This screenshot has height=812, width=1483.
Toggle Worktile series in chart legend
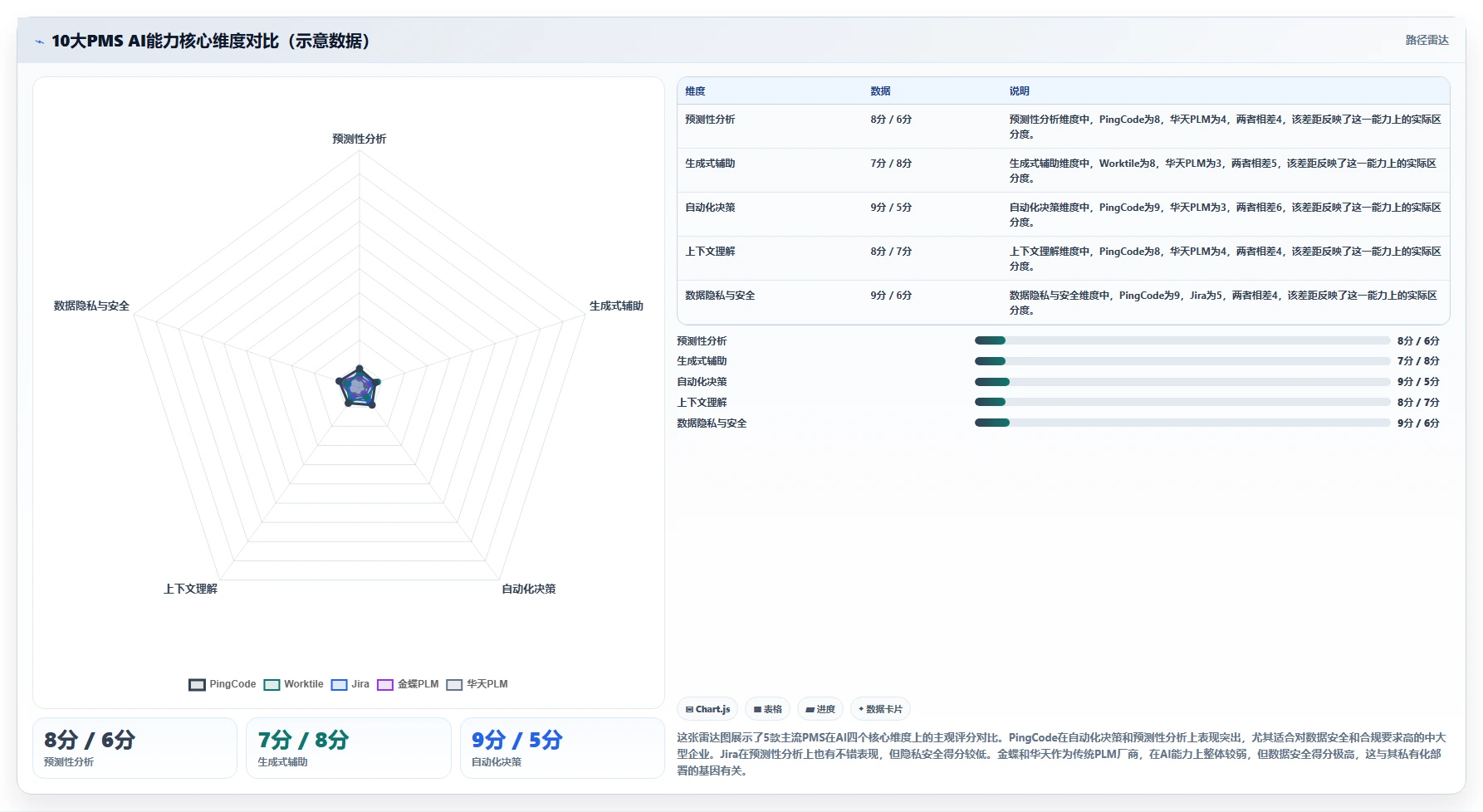click(x=293, y=684)
